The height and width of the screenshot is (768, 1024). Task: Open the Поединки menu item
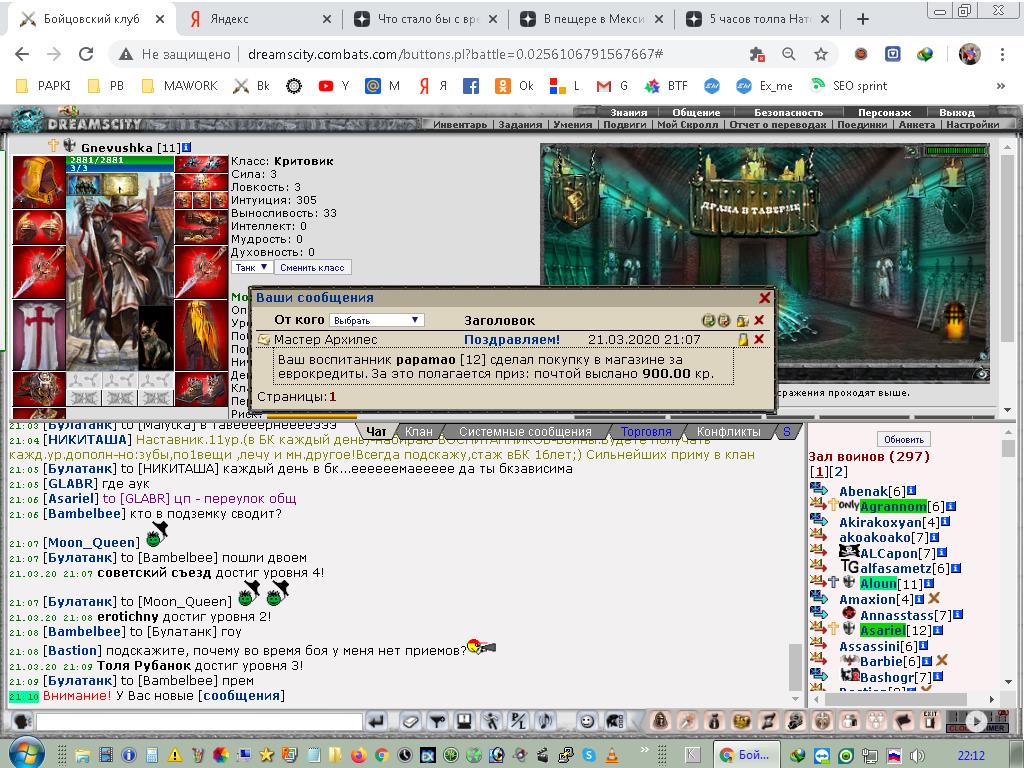click(862, 124)
